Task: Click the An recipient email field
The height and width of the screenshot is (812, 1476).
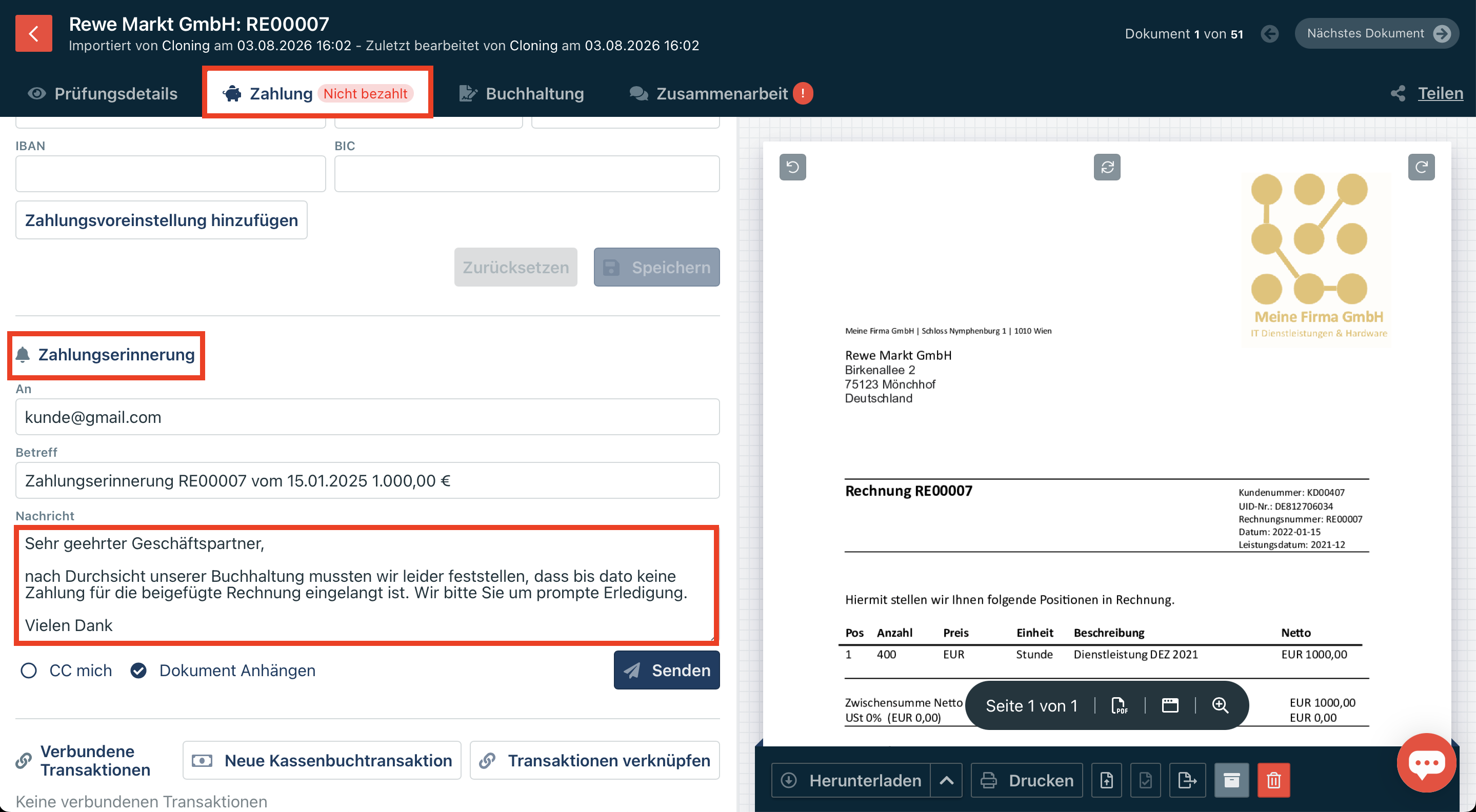Action: pos(368,417)
